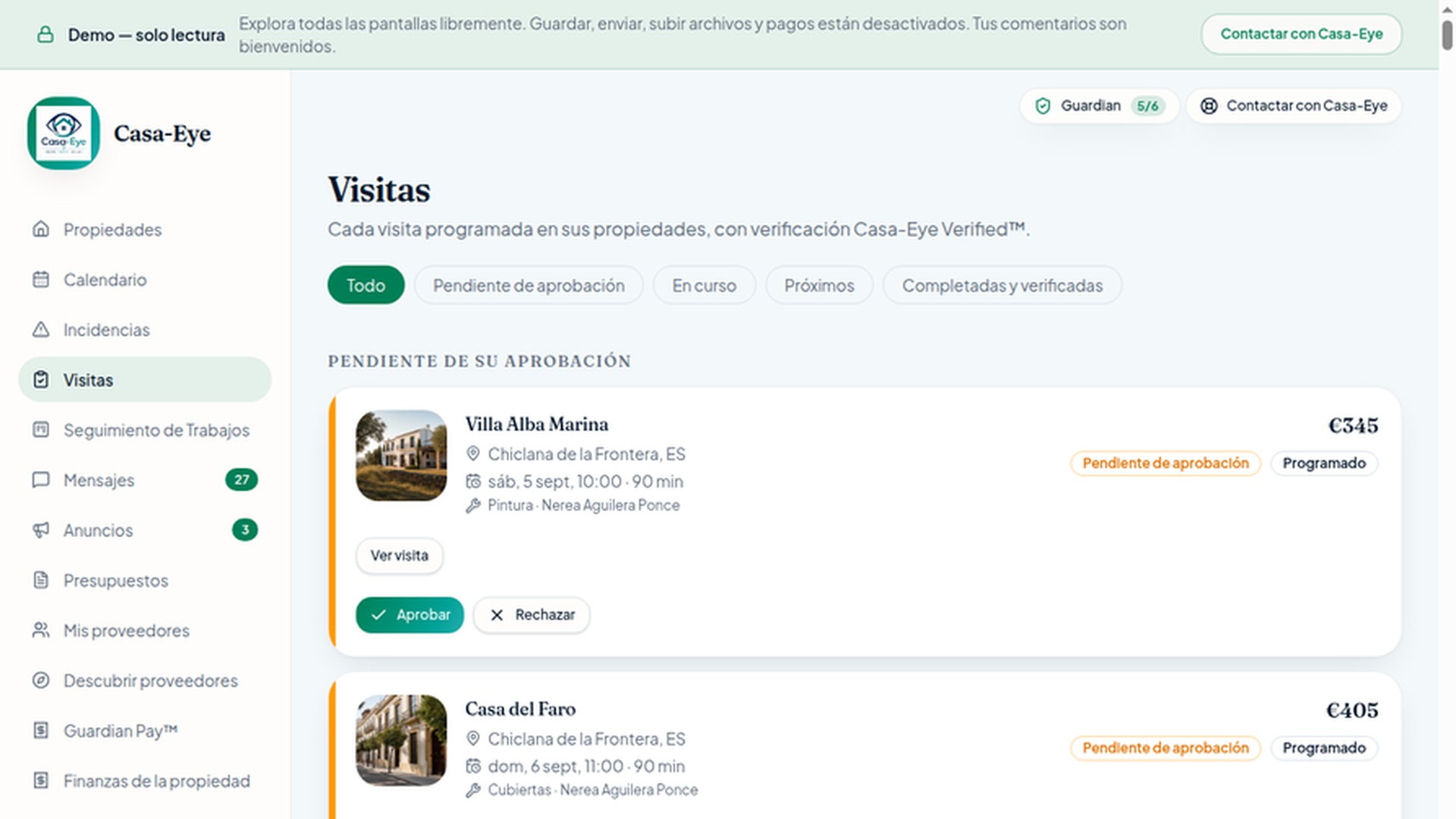1456x819 pixels.
Task: Click banner Contactar con Casa-Eye button
Action: (1301, 34)
